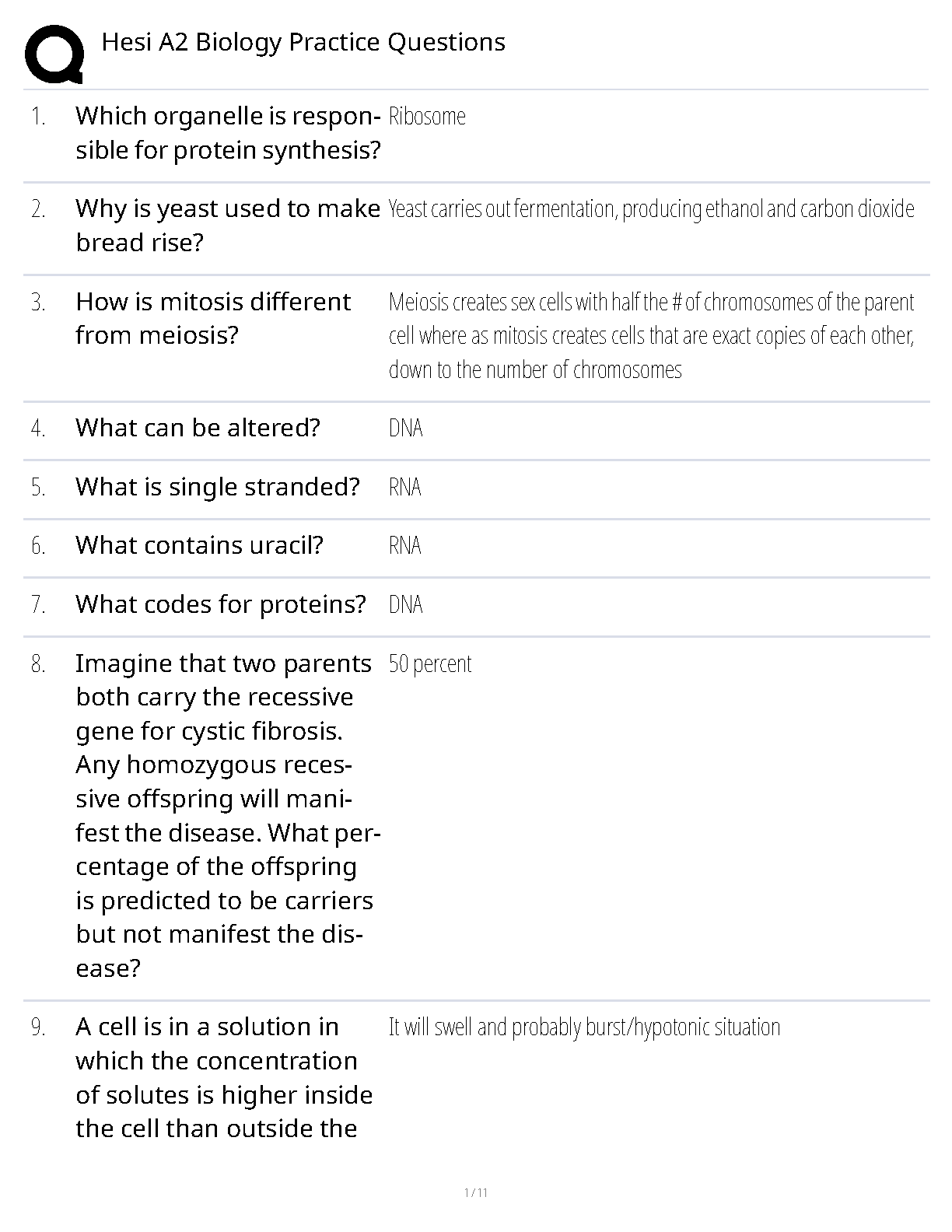Click the question about yeast making bread rise
This screenshot has width=952, height=1232.
pyautogui.click(x=227, y=226)
